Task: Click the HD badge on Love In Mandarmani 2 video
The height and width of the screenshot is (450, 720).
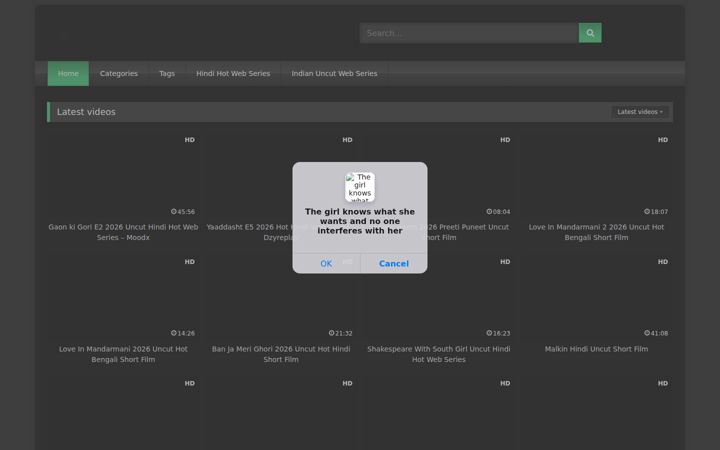Action: click(x=663, y=140)
